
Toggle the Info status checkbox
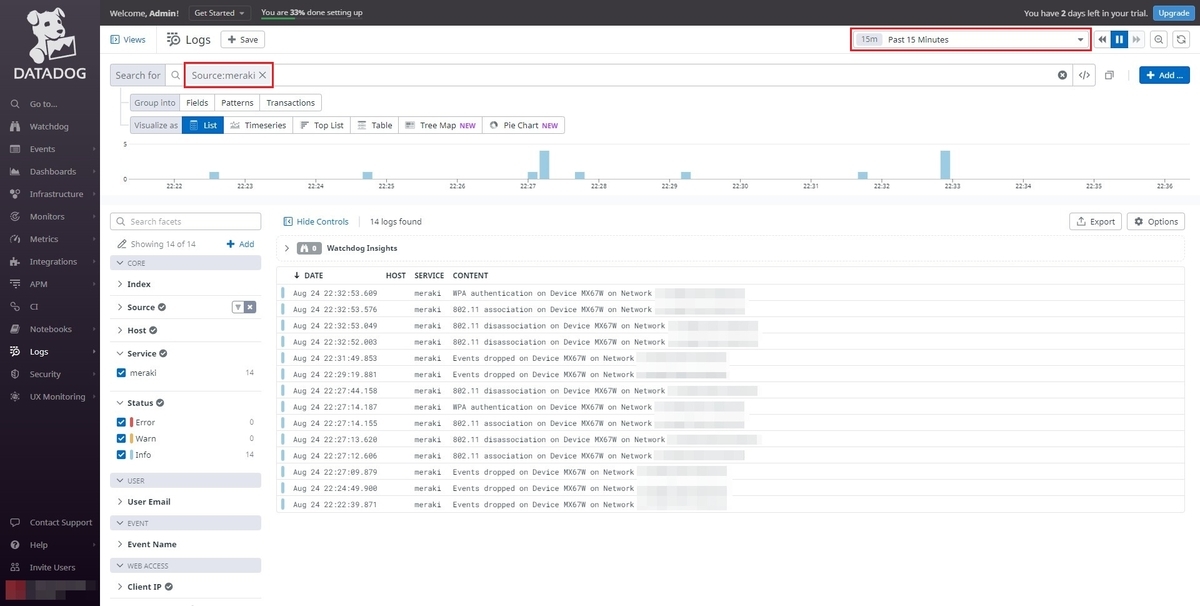(122, 455)
